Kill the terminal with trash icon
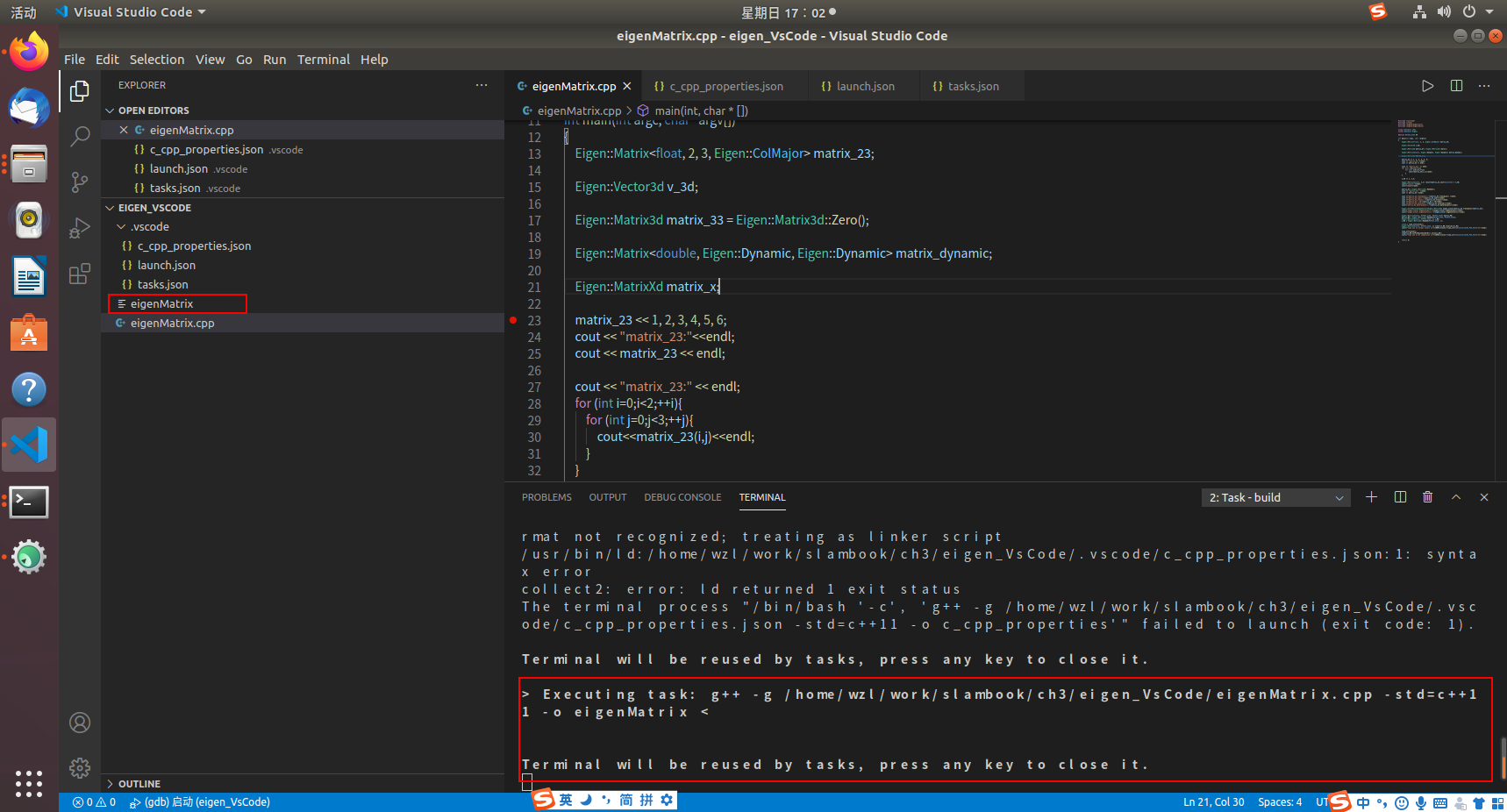 1427,497
